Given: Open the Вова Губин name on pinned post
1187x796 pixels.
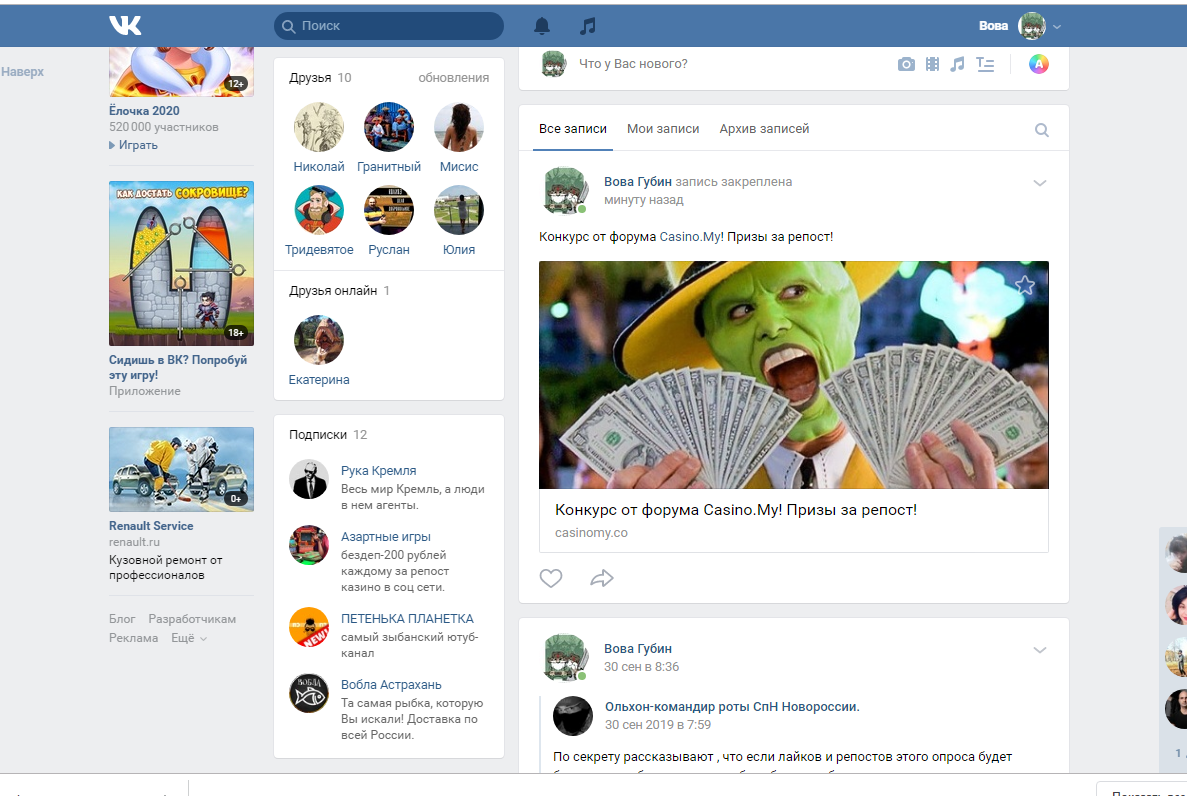Looking at the screenshot, I should tap(637, 182).
